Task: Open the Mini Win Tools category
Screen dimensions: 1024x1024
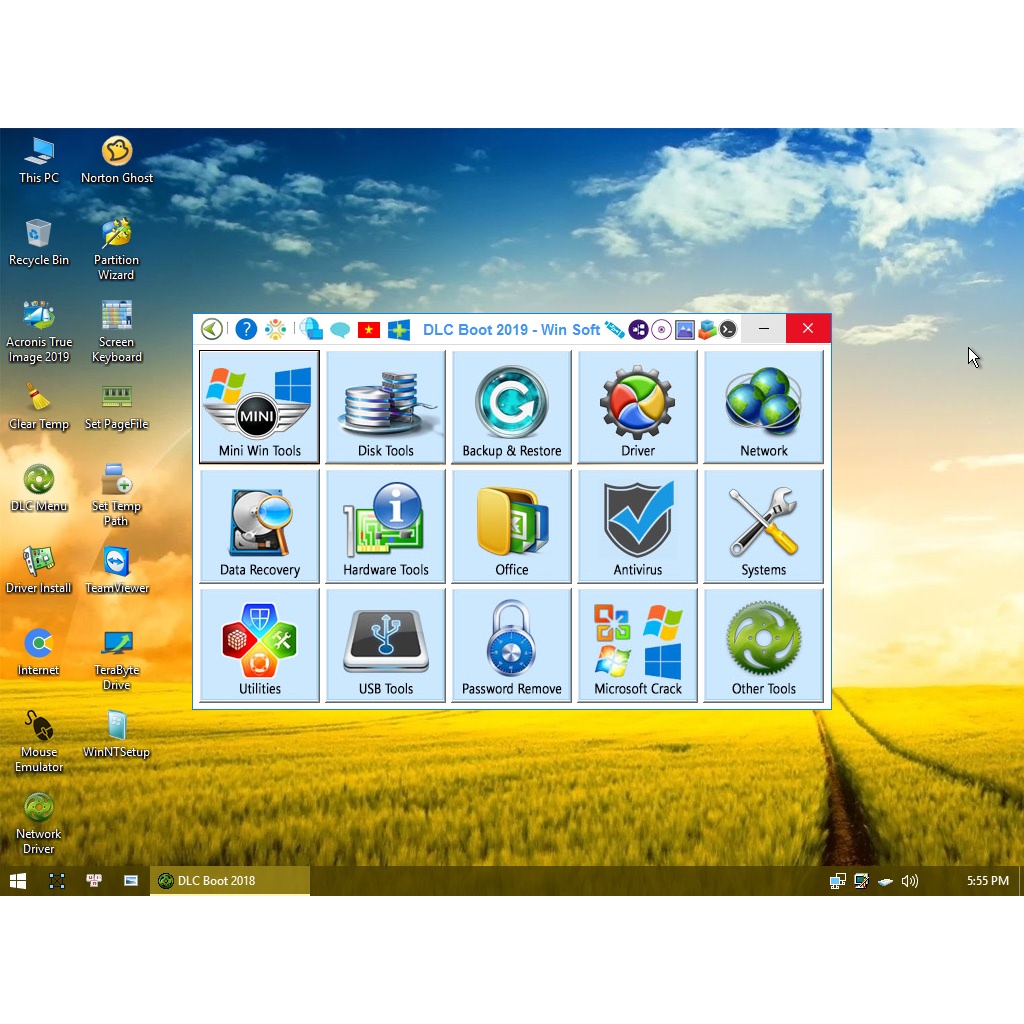Action: [x=258, y=406]
